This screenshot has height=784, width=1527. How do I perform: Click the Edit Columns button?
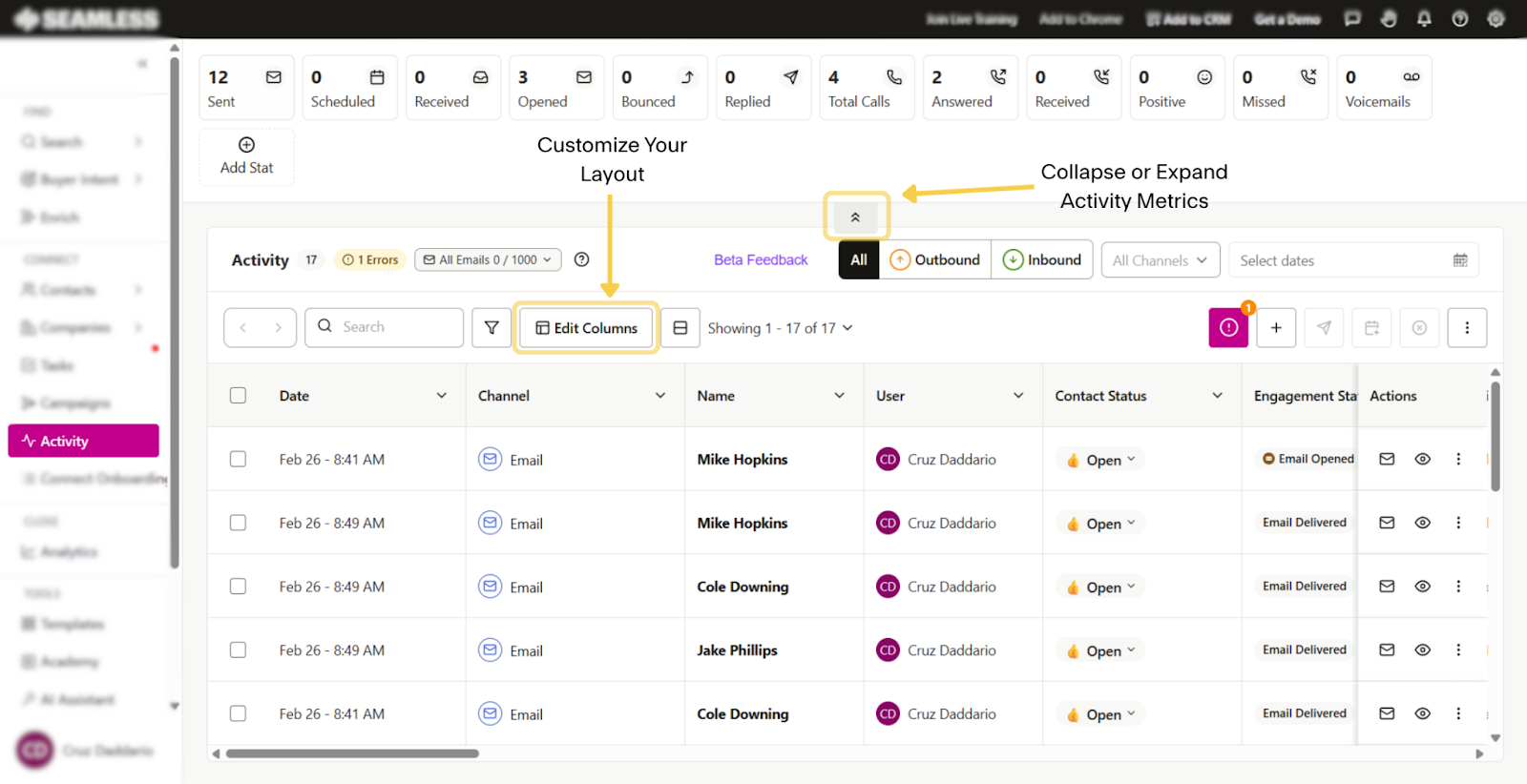586,327
